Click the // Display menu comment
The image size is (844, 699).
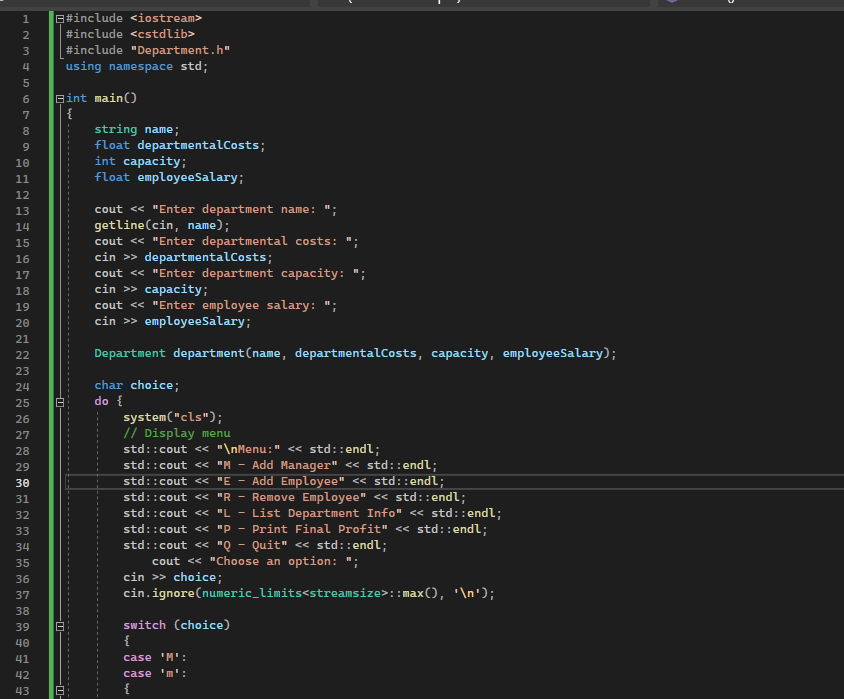point(177,433)
